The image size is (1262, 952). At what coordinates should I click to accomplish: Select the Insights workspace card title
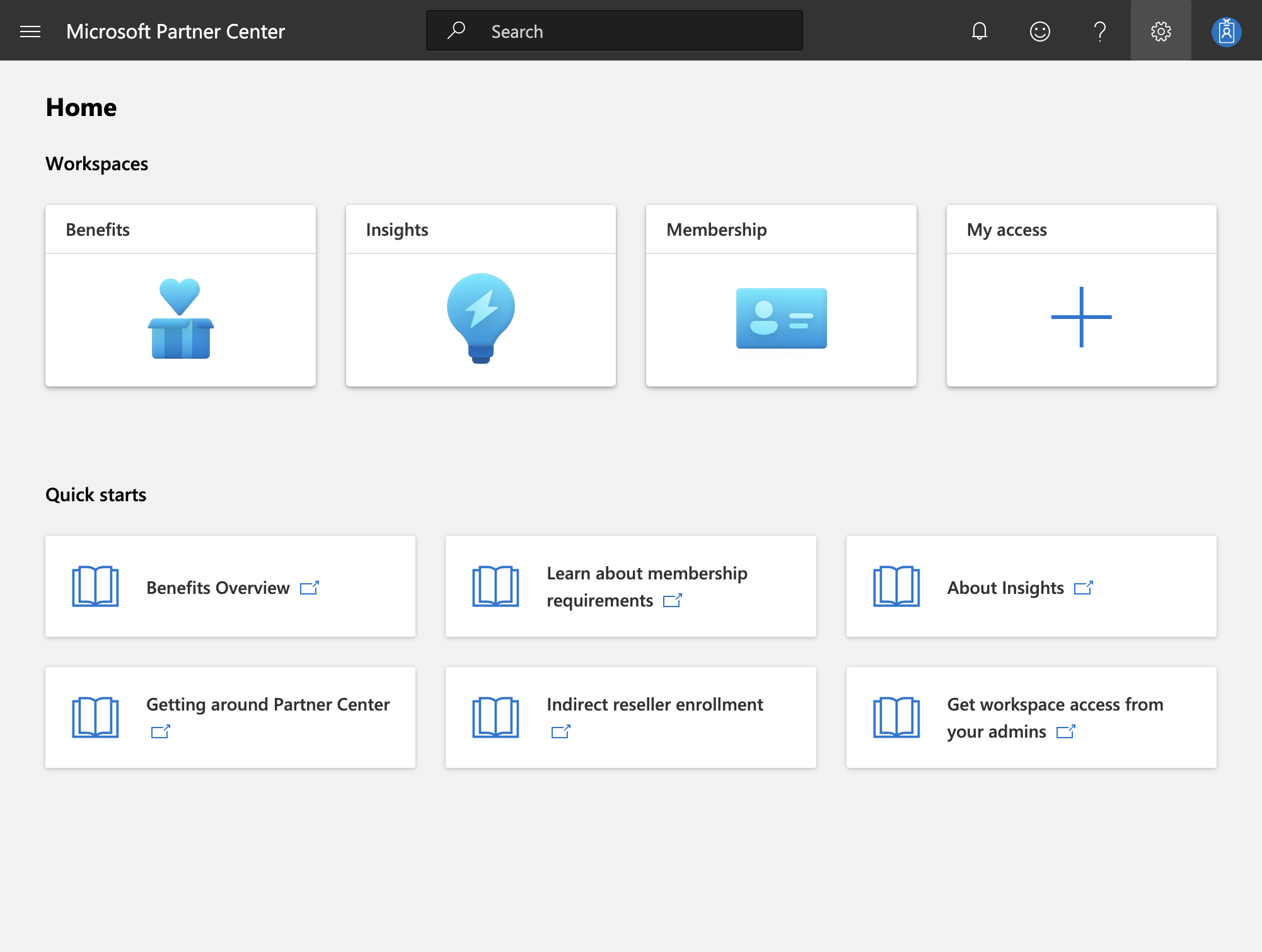[x=397, y=229]
